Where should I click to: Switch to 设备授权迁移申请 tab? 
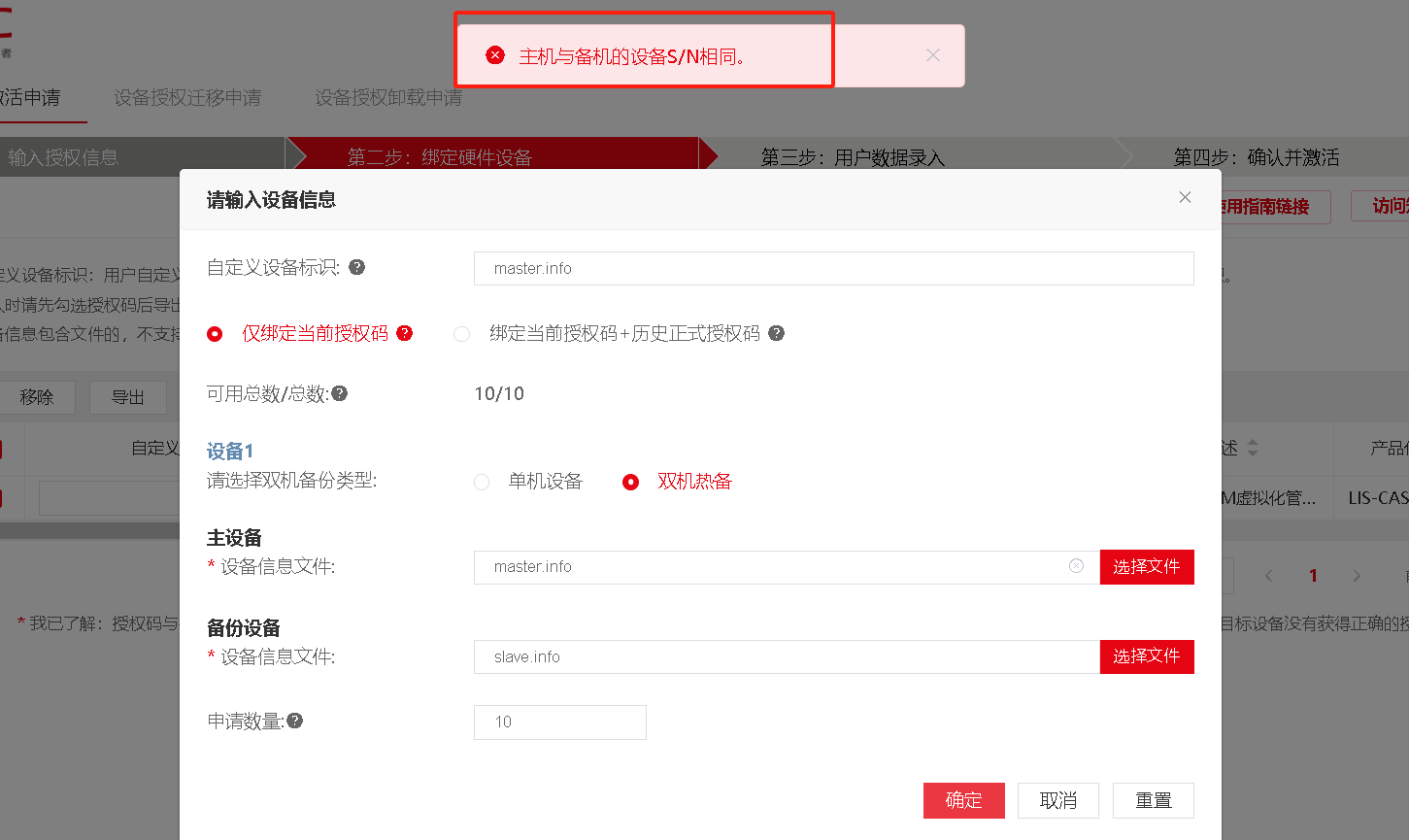[187, 98]
